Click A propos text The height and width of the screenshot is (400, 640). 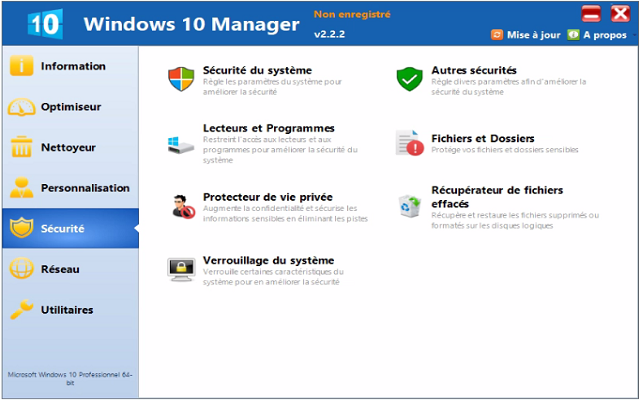(x=605, y=35)
